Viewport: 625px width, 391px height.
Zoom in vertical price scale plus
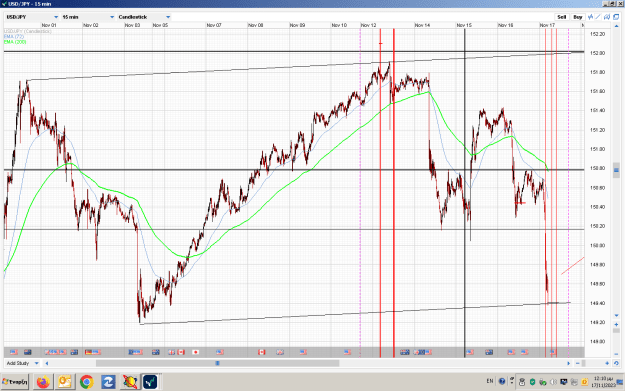616,324
